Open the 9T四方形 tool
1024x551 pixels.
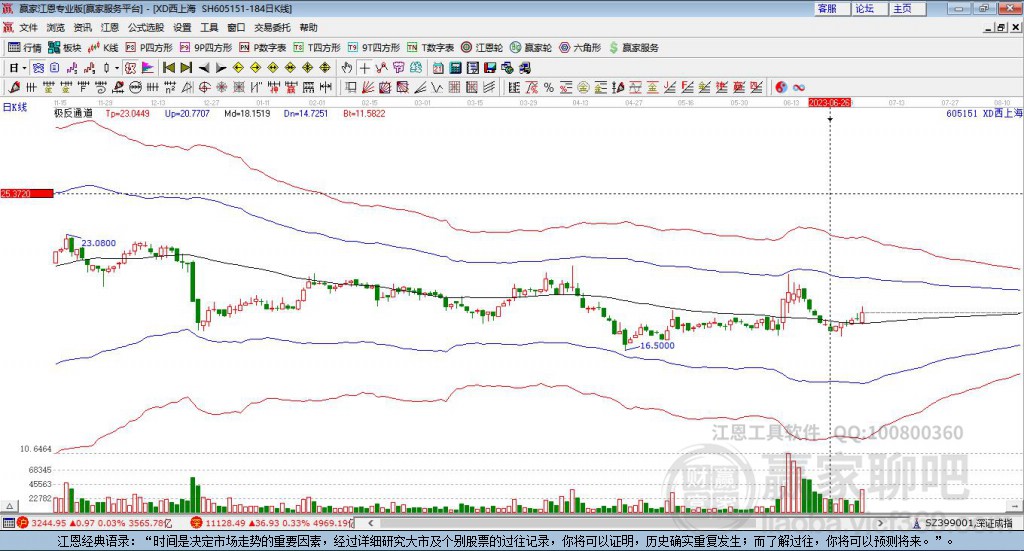tap(374, 48)
